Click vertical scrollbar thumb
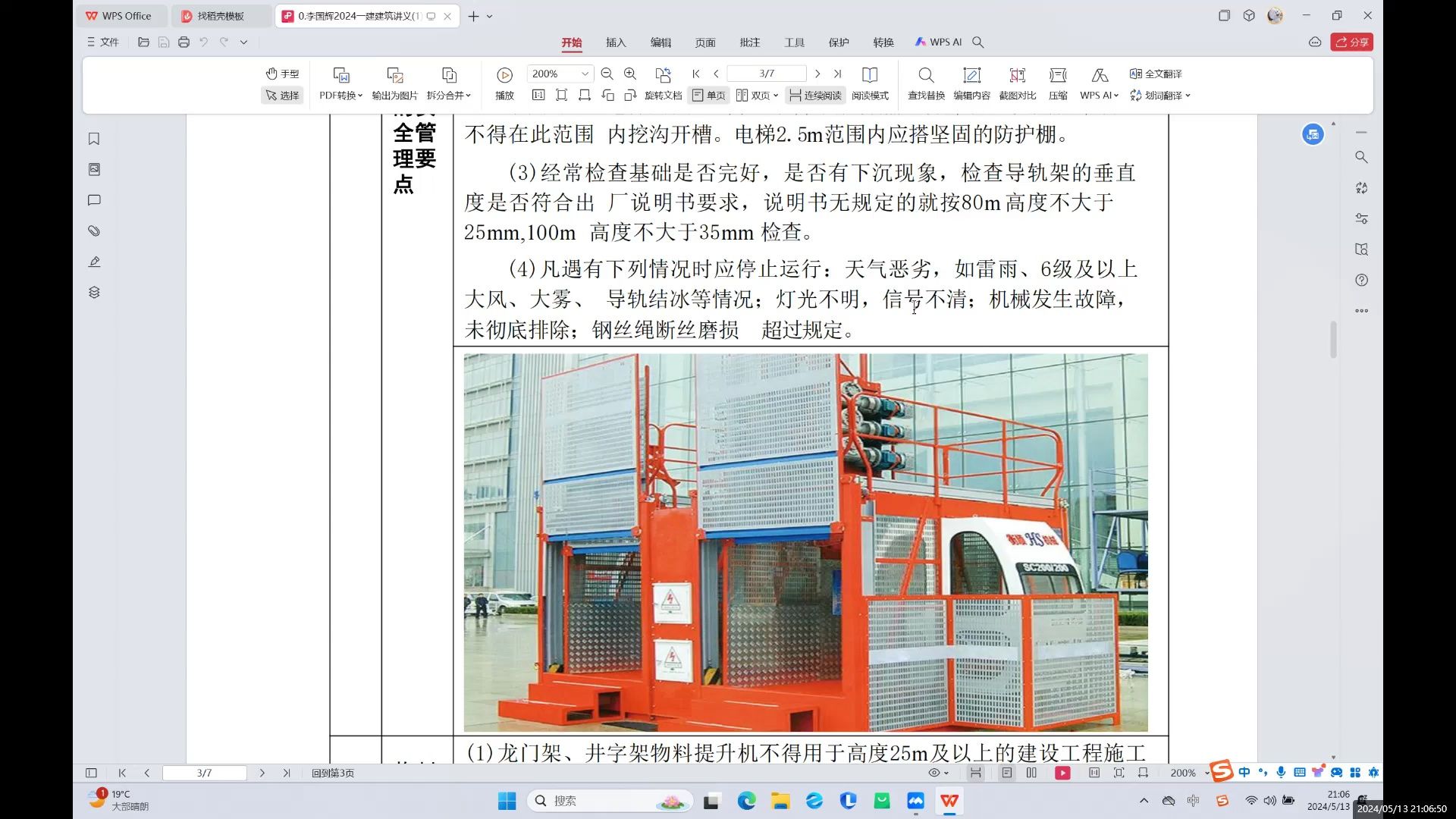The width and height of the screenshot is (1456, 819). (1333, 339)
